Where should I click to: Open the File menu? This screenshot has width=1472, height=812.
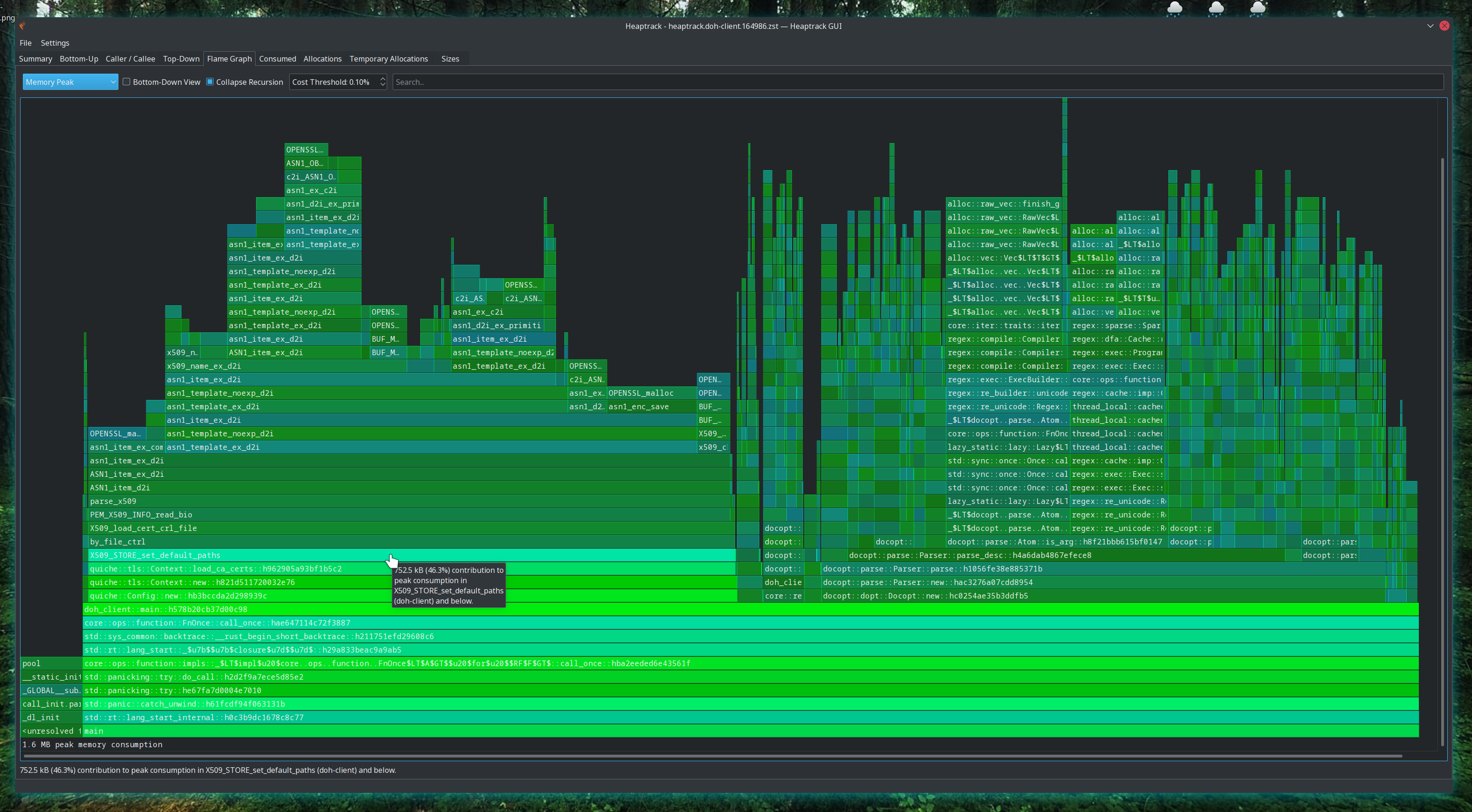point(26,43)
